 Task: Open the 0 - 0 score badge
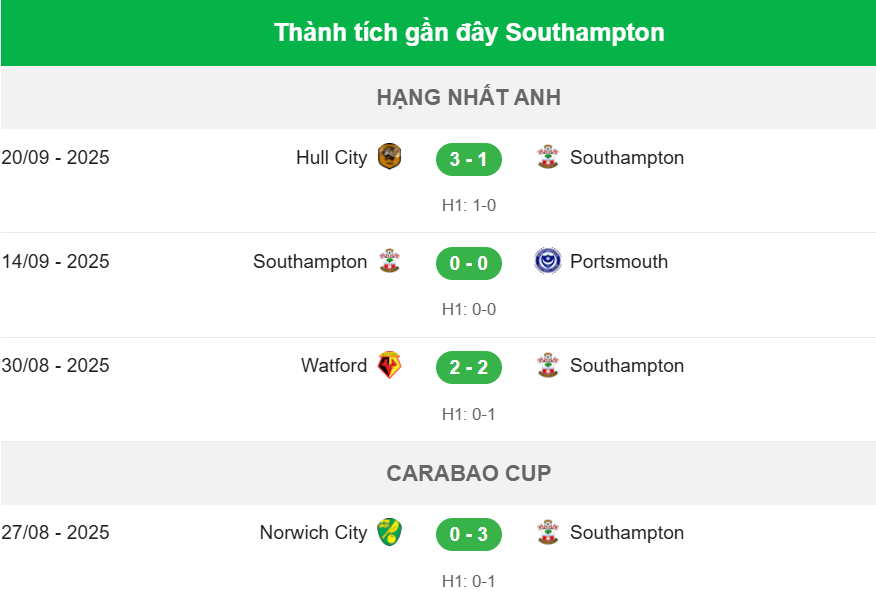tap(468, 263)
